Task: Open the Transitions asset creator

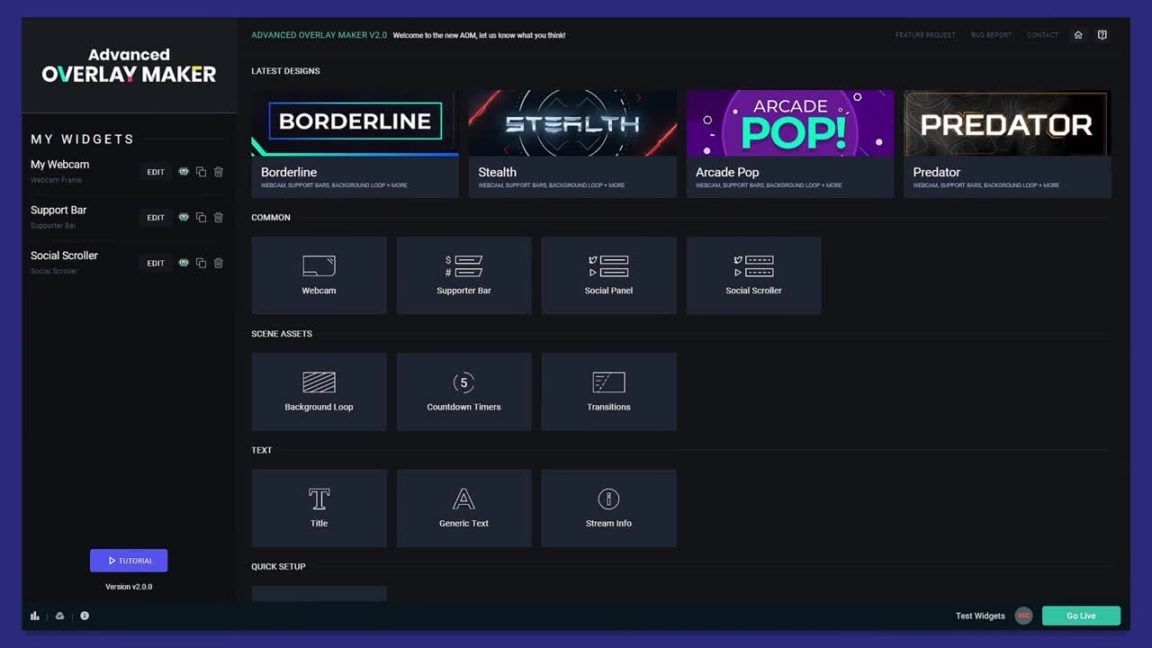Action: [608, 391]
